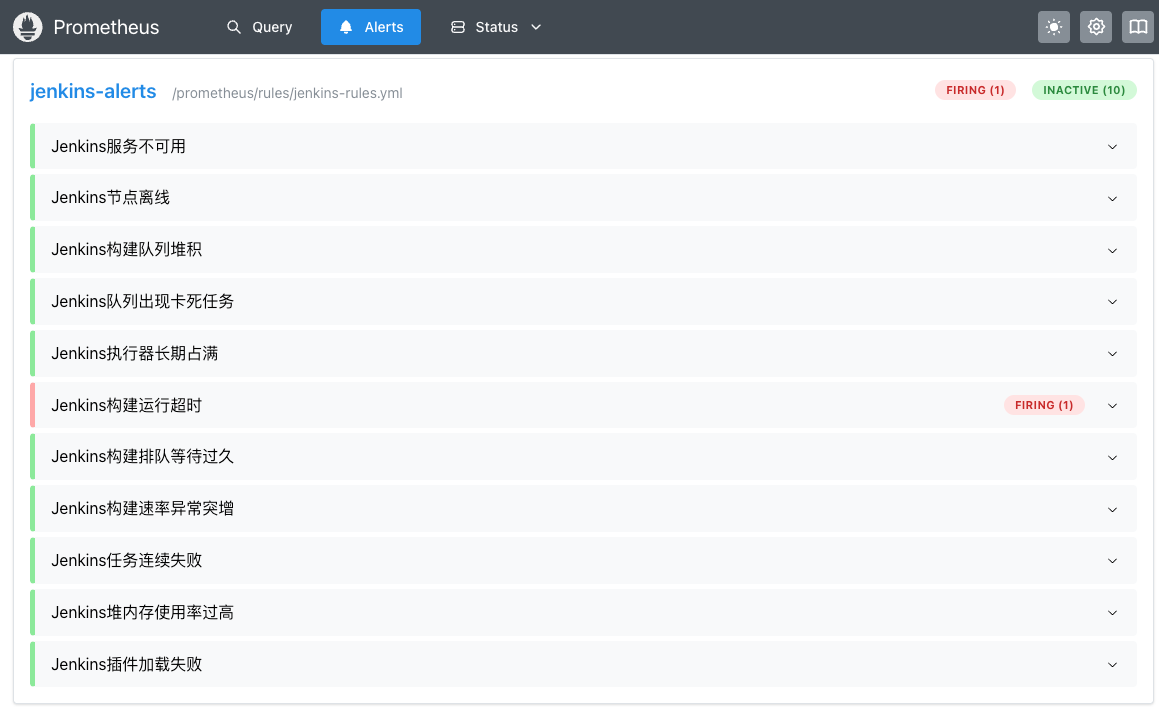Go to the Query page label
Image resolution: width=1159 pixels, height=707 pixels.
(272, 27)
